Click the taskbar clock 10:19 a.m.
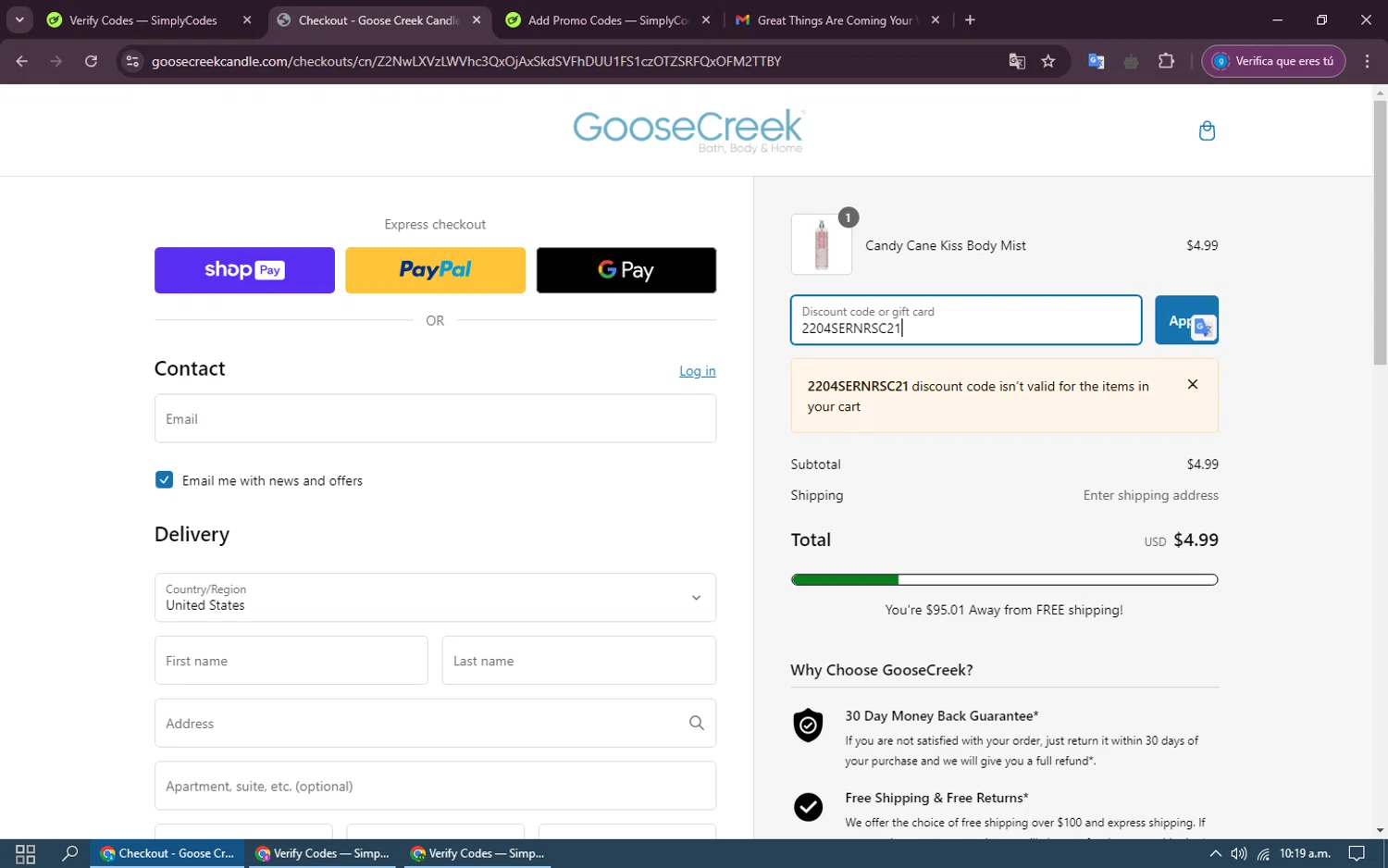This screenshot has height=868, width=1388. point(1305,853)
